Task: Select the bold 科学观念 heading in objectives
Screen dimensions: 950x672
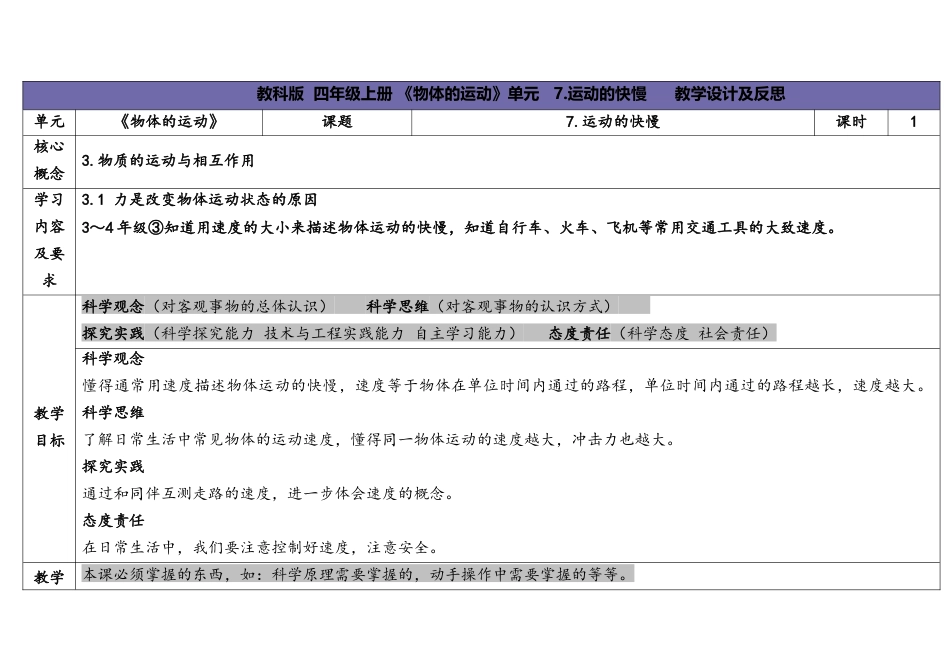Action: pyautogui.click(x=113, y=359)
